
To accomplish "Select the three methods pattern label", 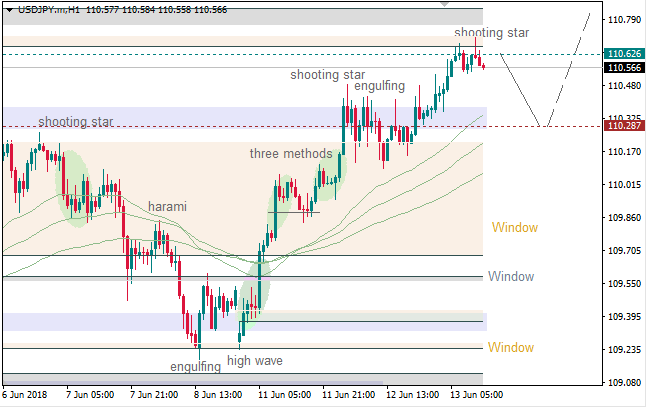I will coord(290,154).
